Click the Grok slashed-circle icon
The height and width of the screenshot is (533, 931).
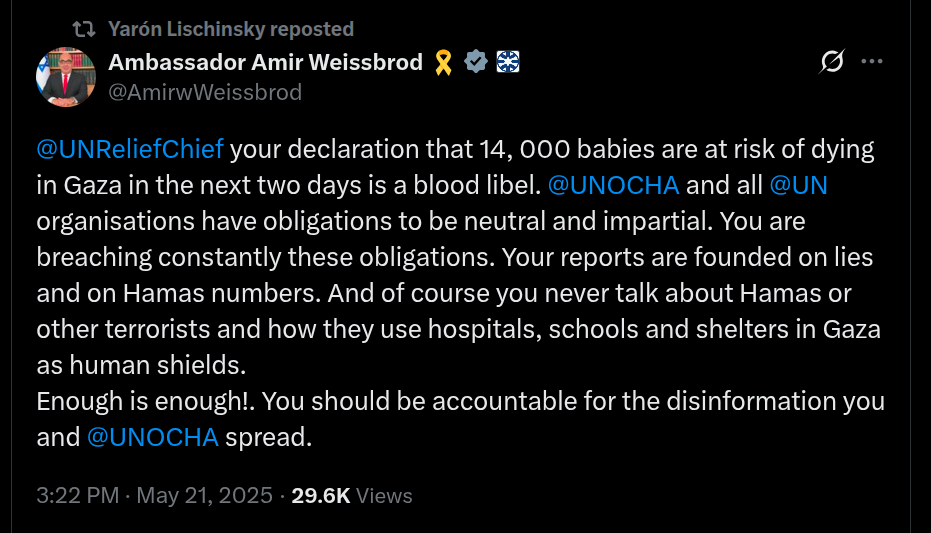[x=831, y=62]
